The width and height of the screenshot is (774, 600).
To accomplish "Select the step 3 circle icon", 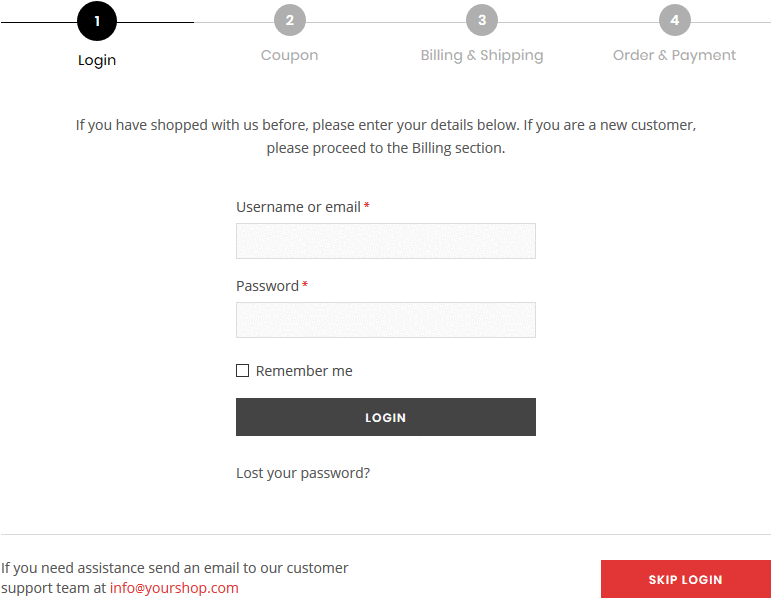I will (x=482, y=20).
